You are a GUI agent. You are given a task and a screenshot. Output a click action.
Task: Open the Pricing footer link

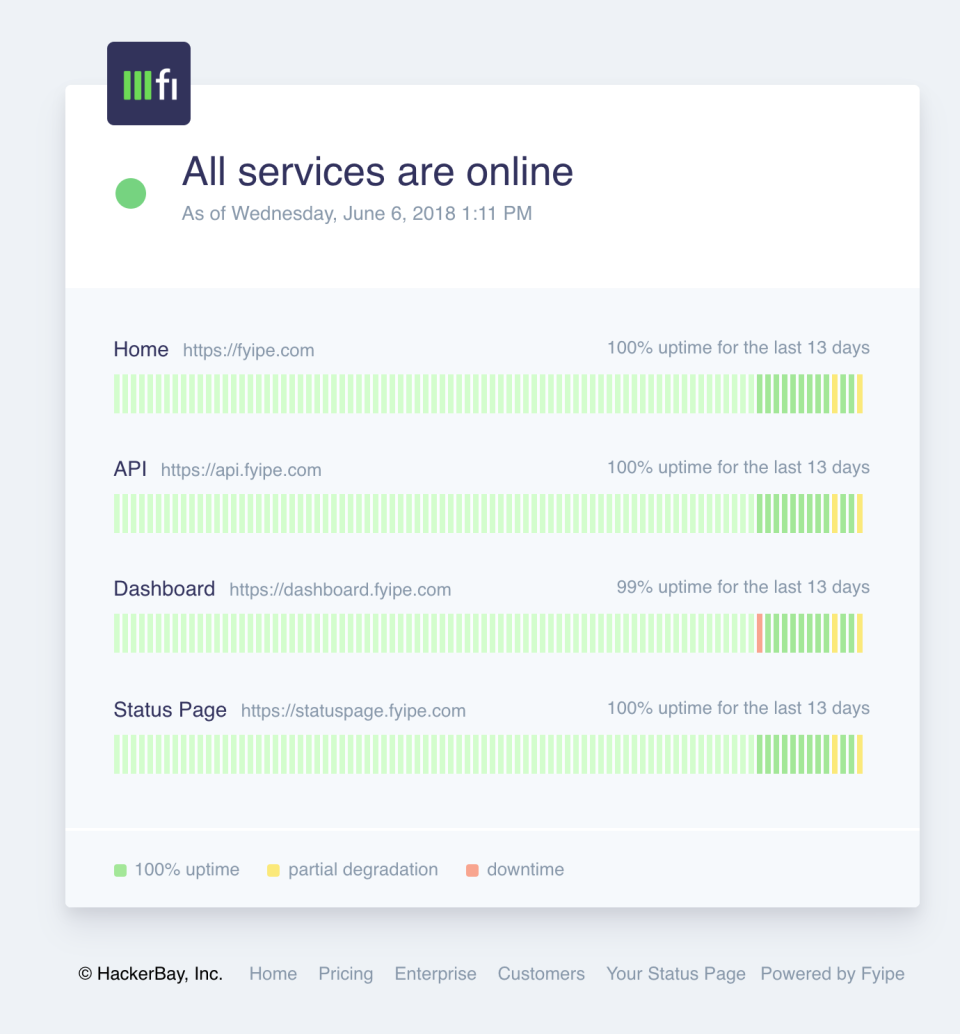click(346, 974)
